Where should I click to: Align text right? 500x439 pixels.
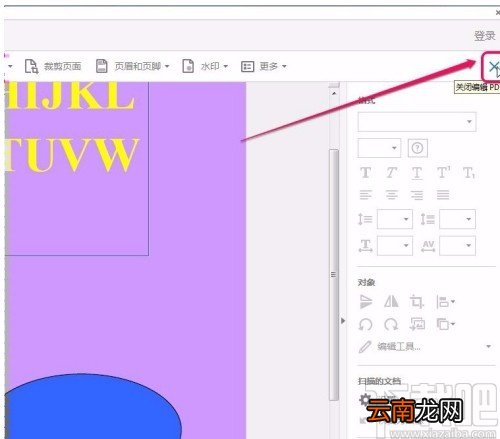click(x=417, y=194)
